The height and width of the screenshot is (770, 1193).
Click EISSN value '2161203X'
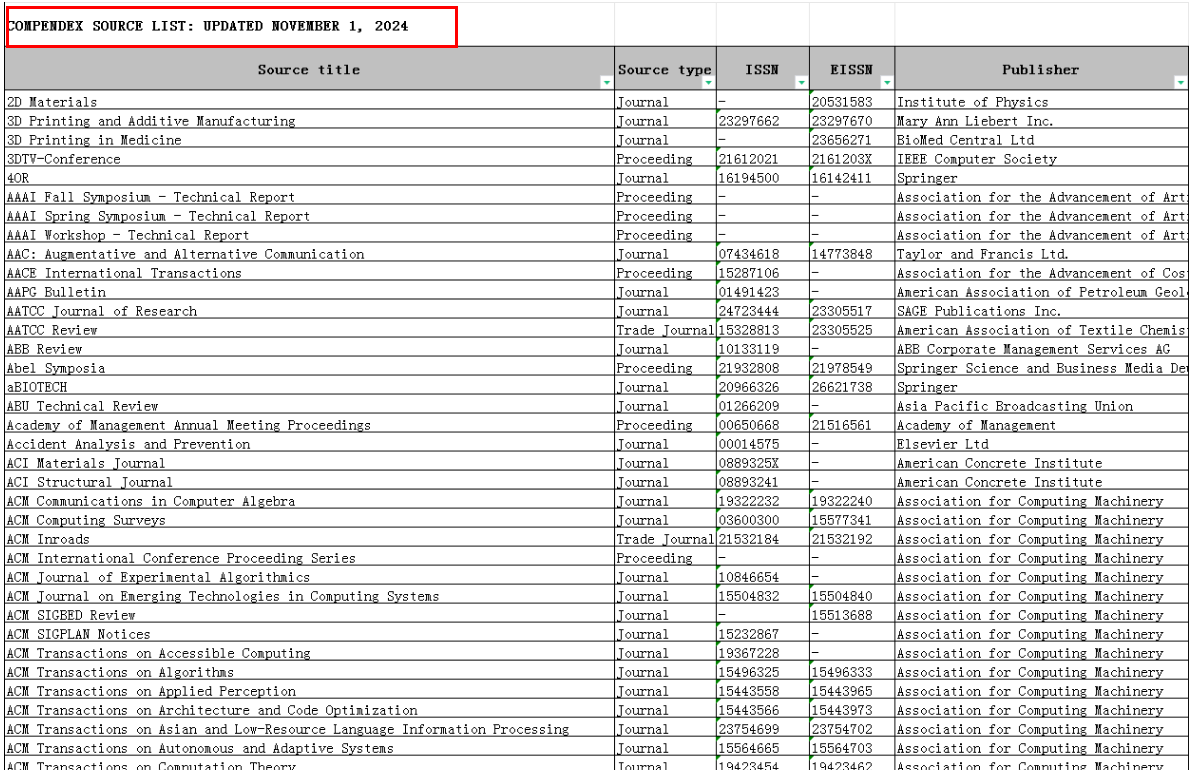(x=853, y=158)
